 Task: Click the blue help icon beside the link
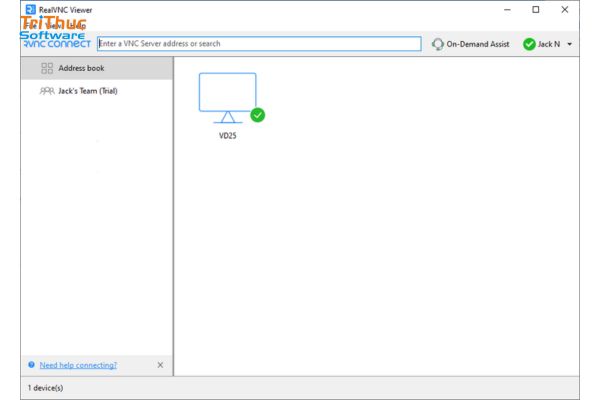pyautogui.click(x=31, y=365)
